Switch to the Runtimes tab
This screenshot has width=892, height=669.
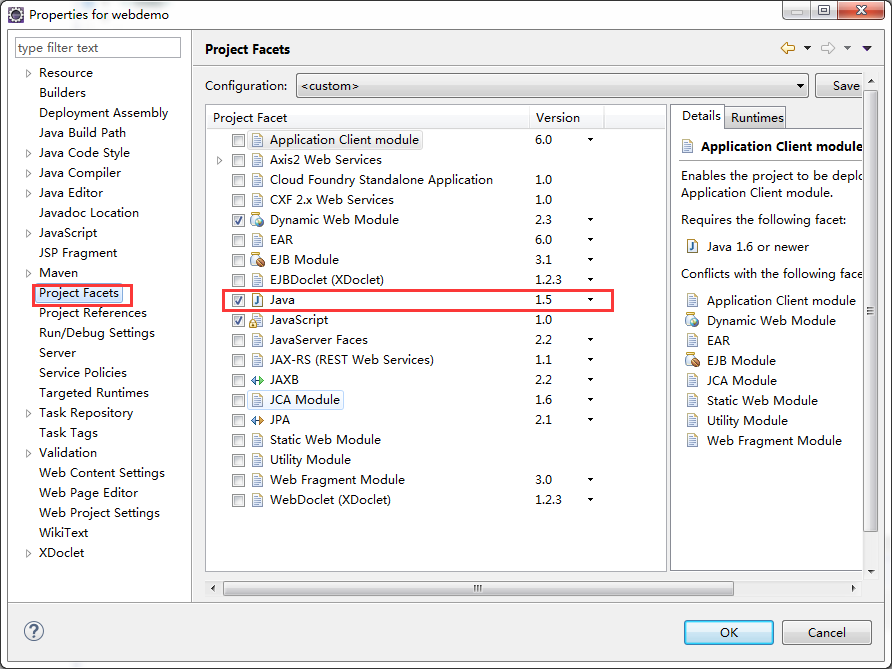point(757,118)
